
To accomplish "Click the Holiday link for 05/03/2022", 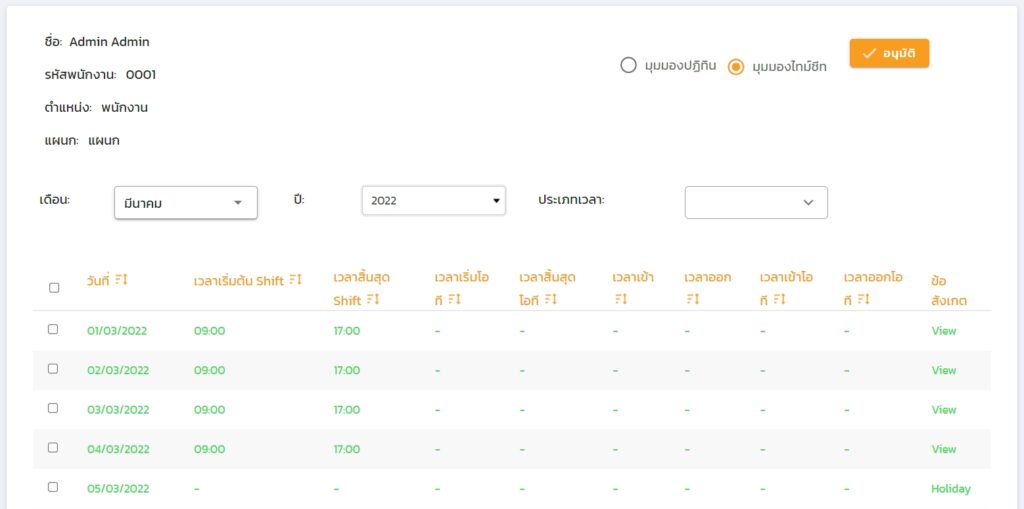I will pyautogui.click(x=949, y=489).
